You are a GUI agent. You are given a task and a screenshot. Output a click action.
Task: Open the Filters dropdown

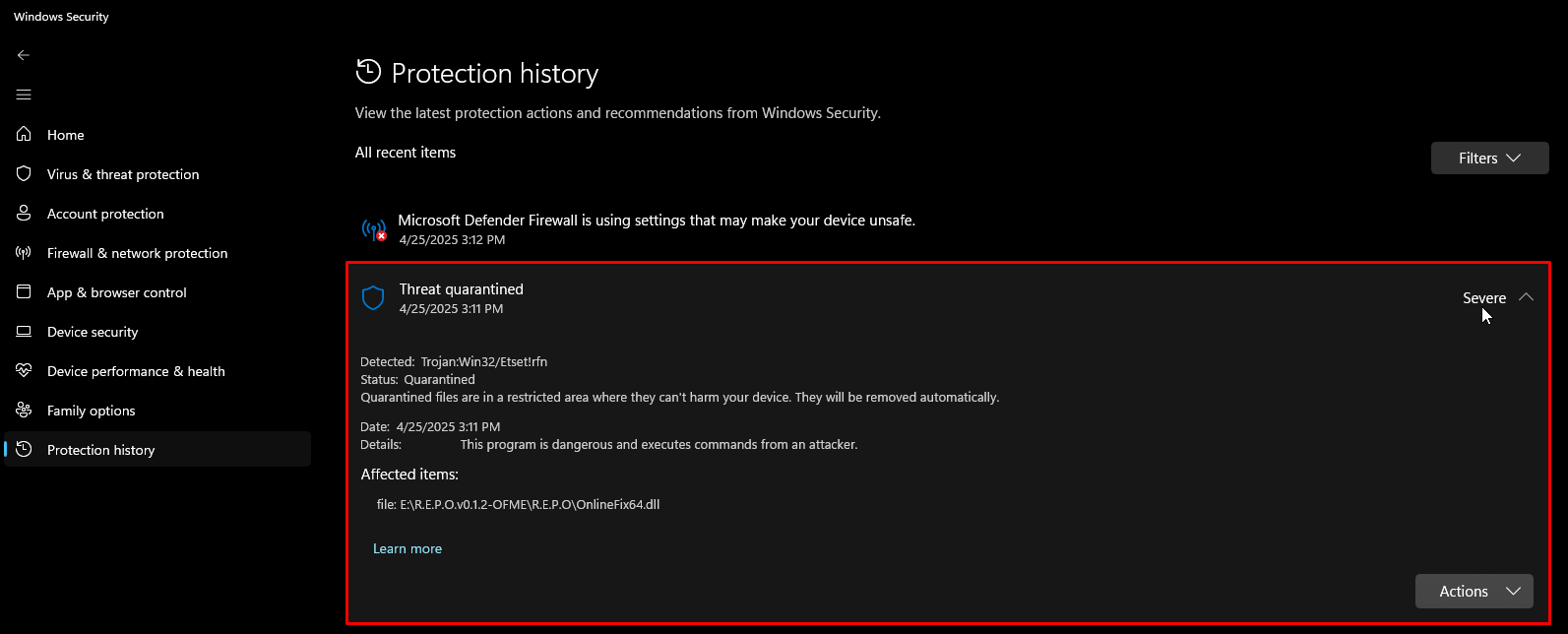(1489, 158)
